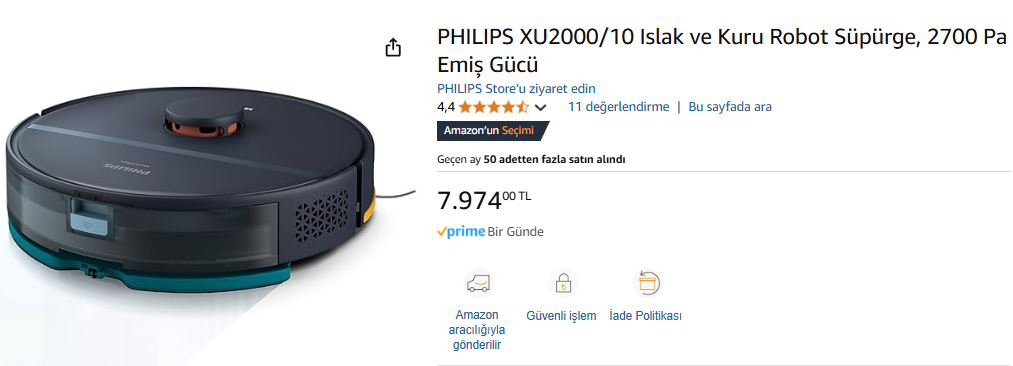The height and width of the screenshot is (366, 1013).
Task: Open the Güvenli işlem text link
Action: [x=561, y=316]
